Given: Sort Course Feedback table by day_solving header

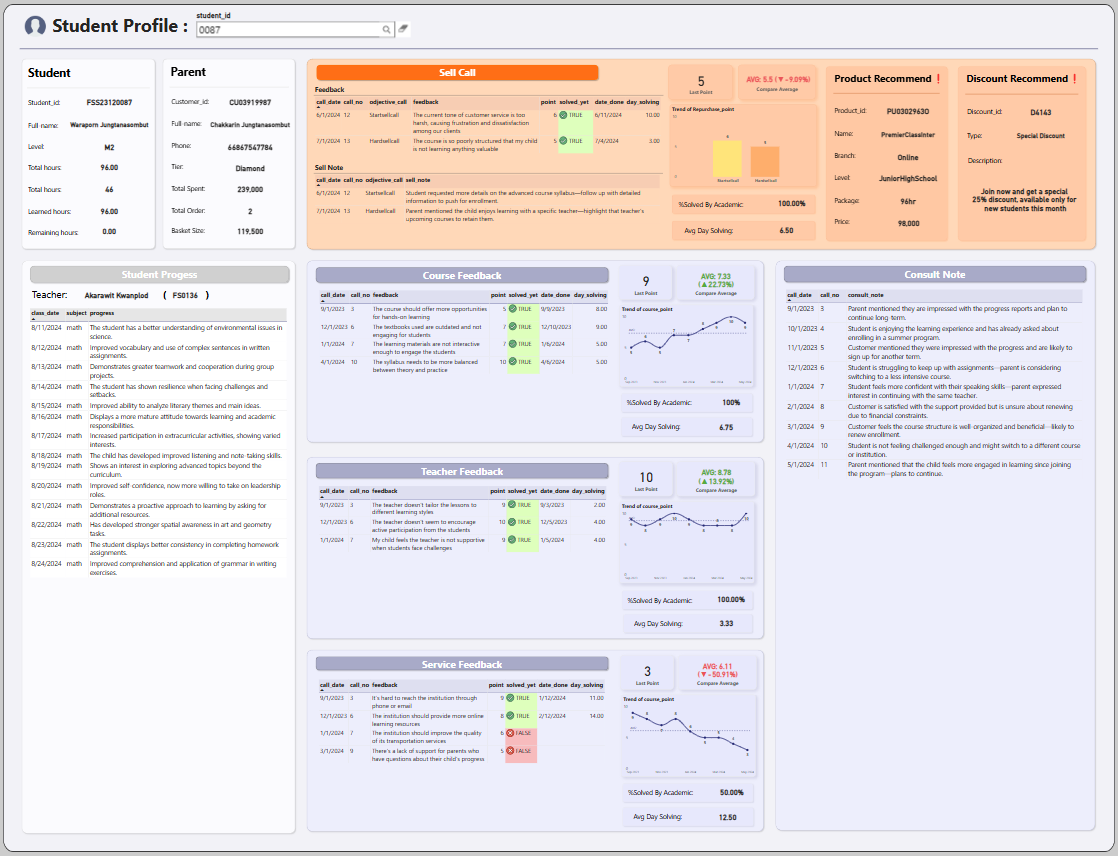Looking at the screenshot, I should coord(590,295).
